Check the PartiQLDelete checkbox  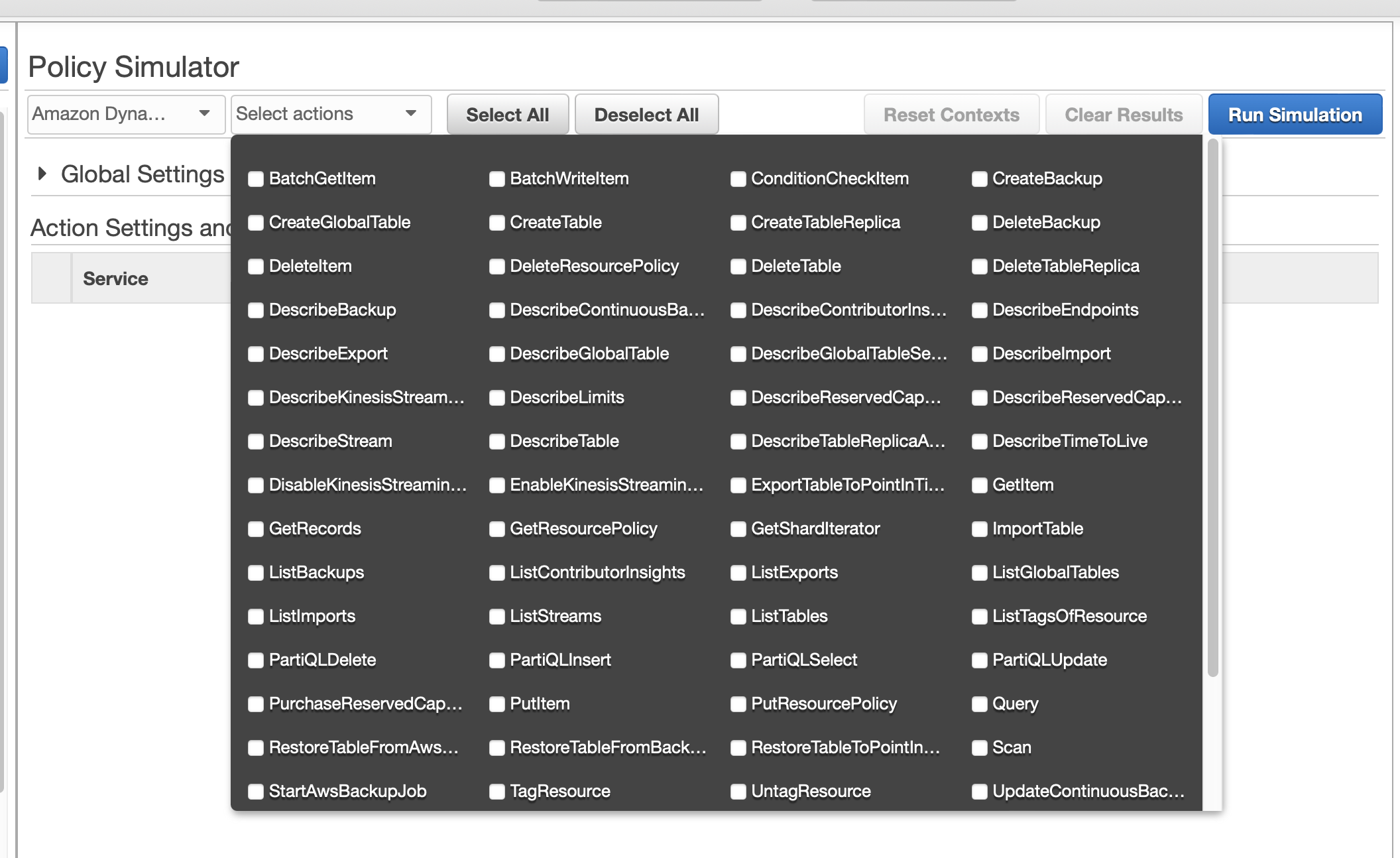[x=256, y=660]
